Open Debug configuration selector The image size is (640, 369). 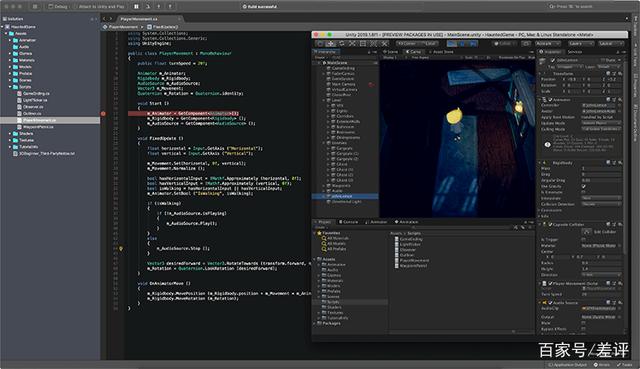pos(58,7)
